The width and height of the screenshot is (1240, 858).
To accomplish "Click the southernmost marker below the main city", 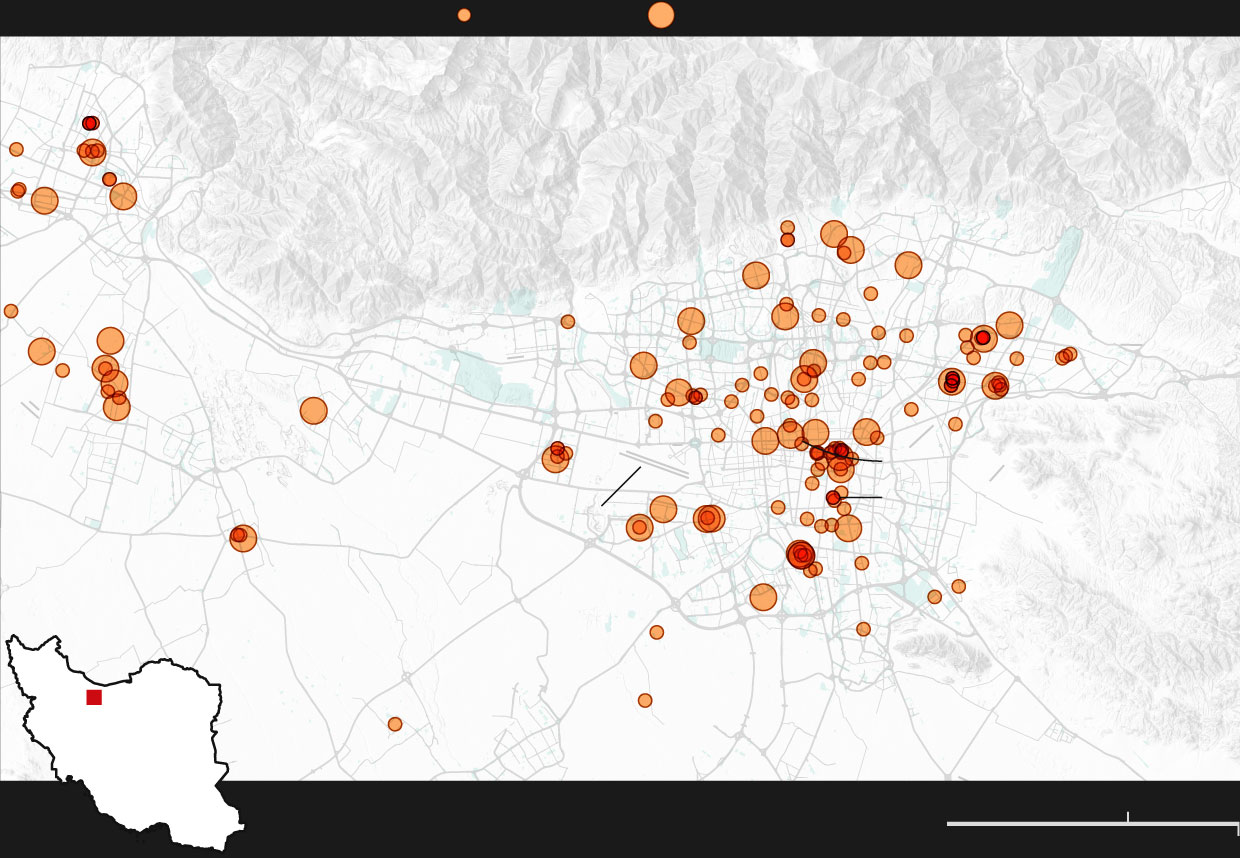I will click(x=645, y=701).
